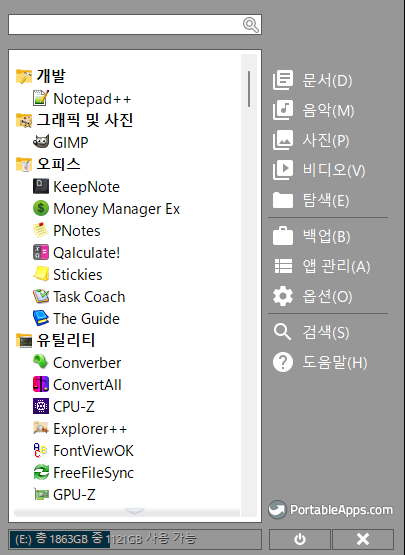Click the Stickies yellow note icon

click(x=41, y=274)
